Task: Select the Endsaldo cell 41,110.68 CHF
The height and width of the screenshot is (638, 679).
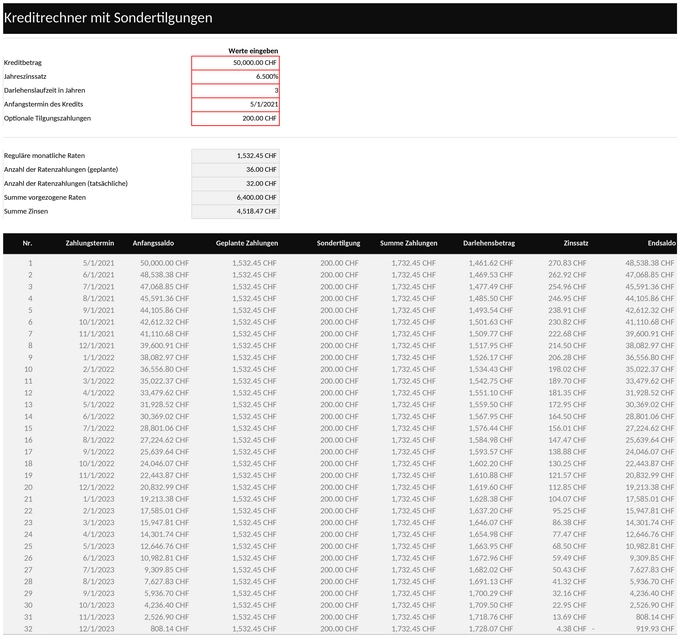Action: pyautogui.click(x=650, y=322)
